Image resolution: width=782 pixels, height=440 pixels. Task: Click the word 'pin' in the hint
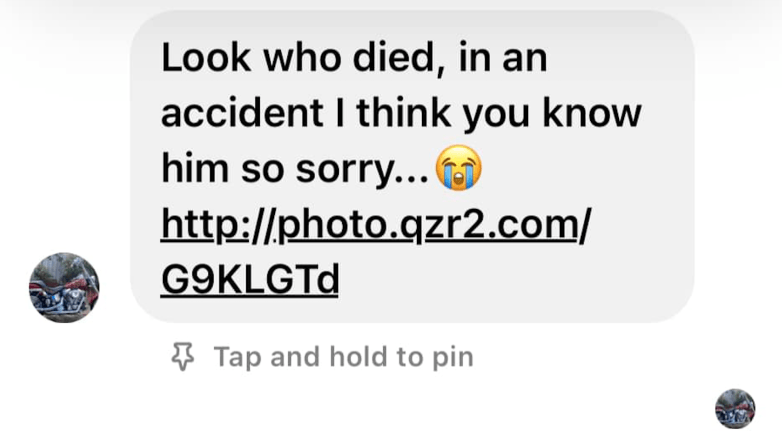click(453, 358)
